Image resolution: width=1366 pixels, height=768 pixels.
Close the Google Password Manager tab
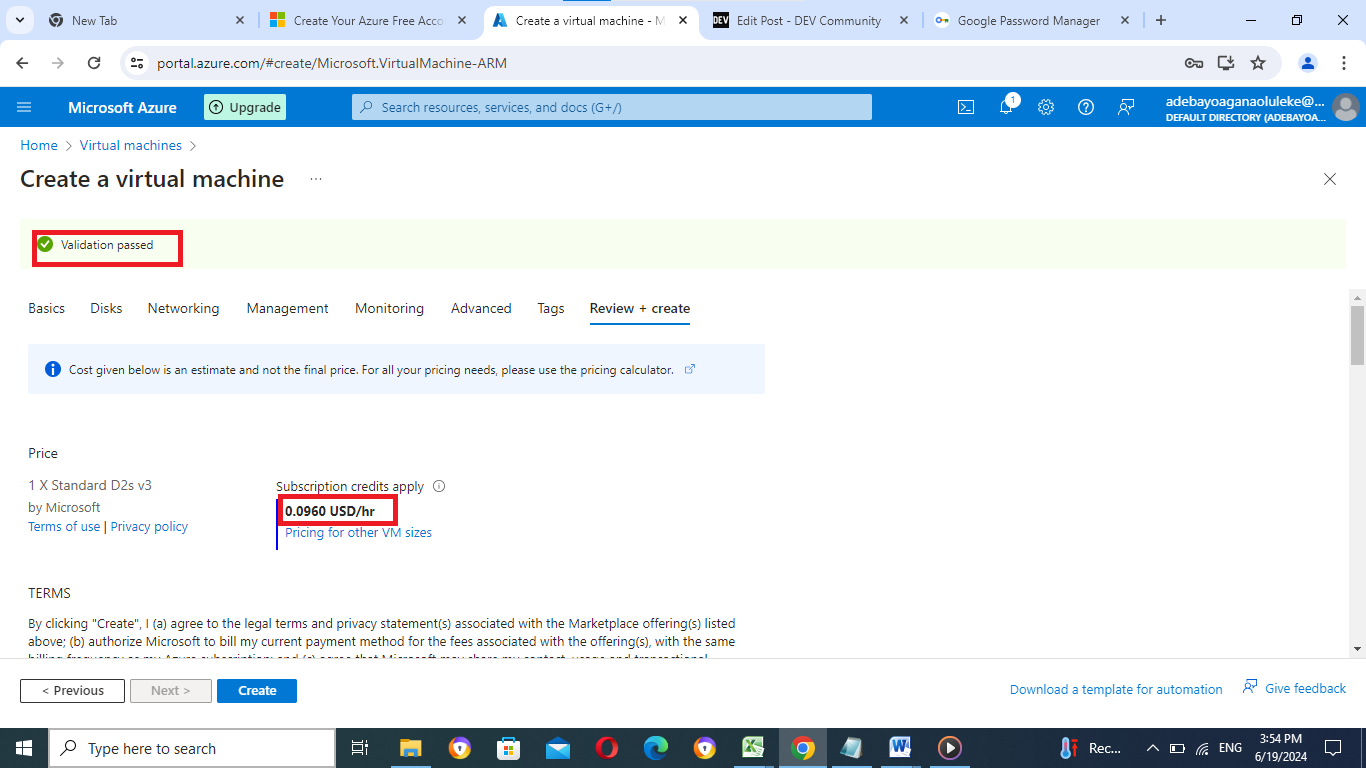pyautogui.click(x=1125, y=20)
